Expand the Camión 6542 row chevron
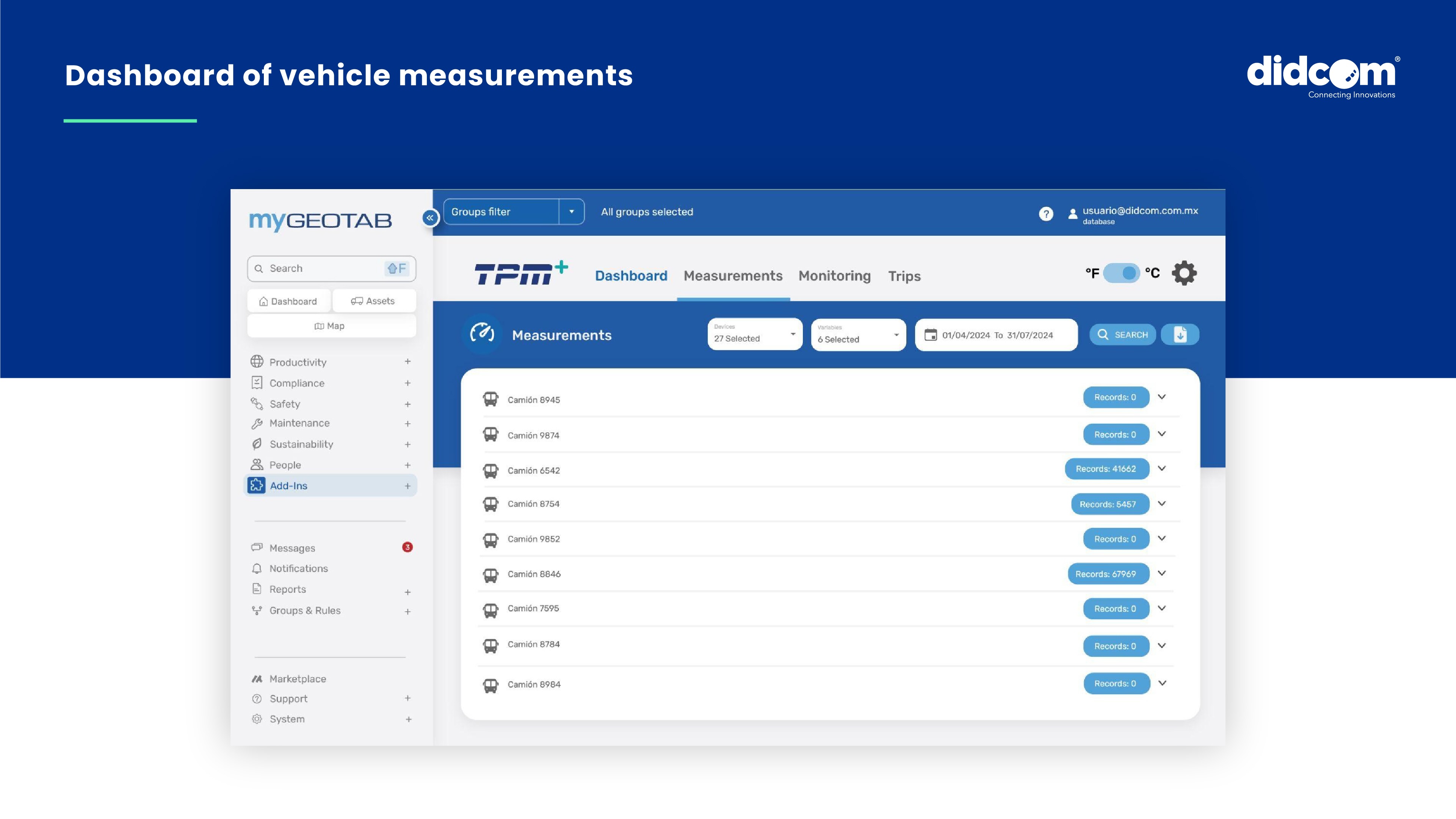The height and width of the screenshot is (819, 1456). (1161, 468)
